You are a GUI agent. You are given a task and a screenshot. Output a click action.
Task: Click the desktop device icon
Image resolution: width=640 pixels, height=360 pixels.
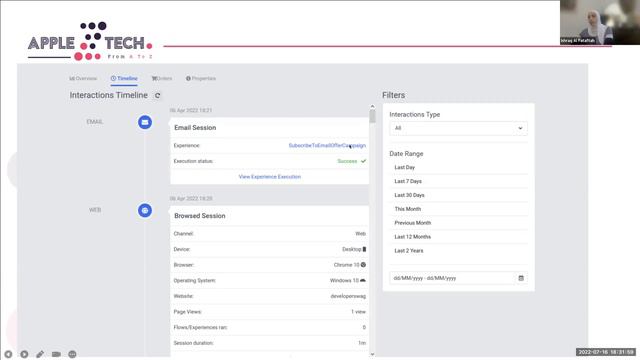364,249
